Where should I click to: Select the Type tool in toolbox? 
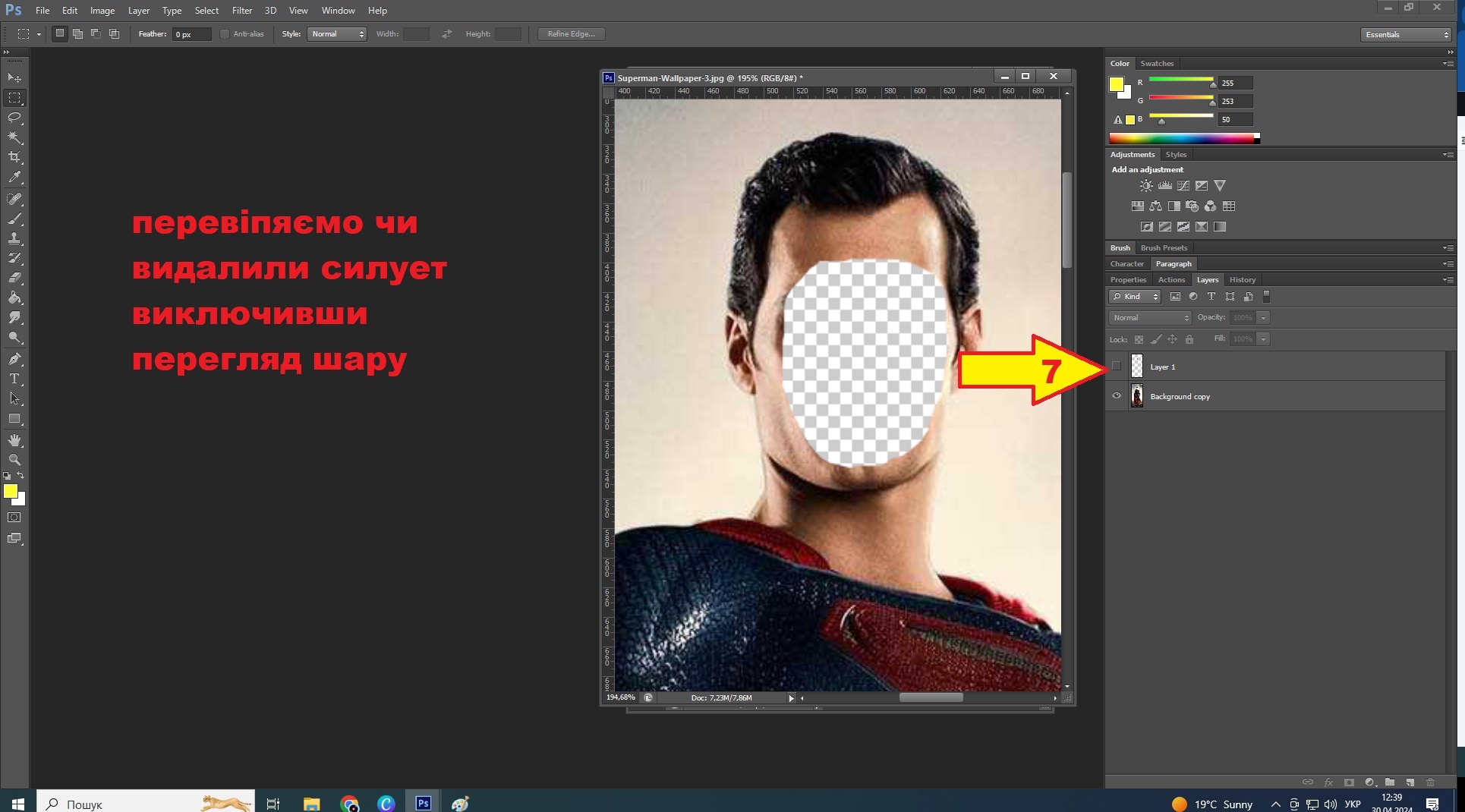click(x=14, y=379)
